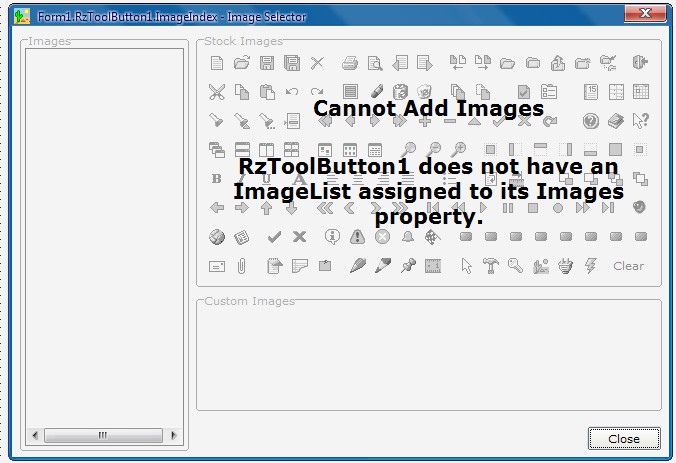The width and height of the screenshot is (676, 463).
Task: Pick the down arrow stock icon
Action: (x=292, y=208)
